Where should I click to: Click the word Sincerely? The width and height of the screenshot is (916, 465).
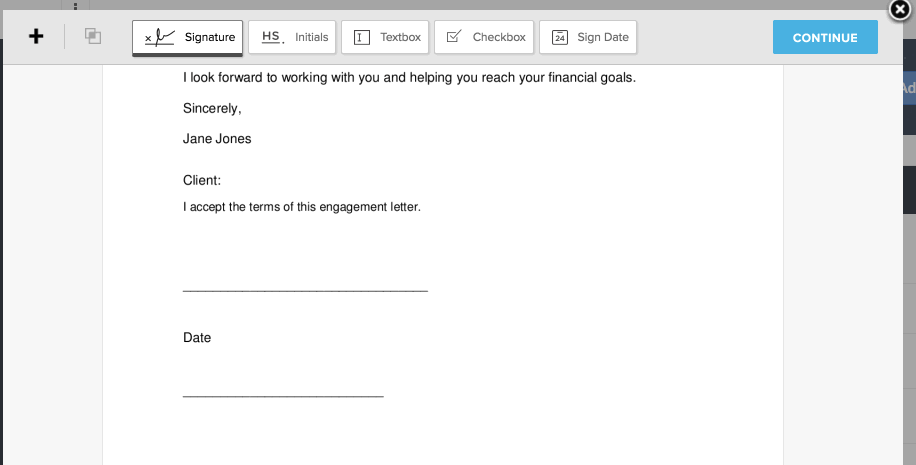point(212,109)
